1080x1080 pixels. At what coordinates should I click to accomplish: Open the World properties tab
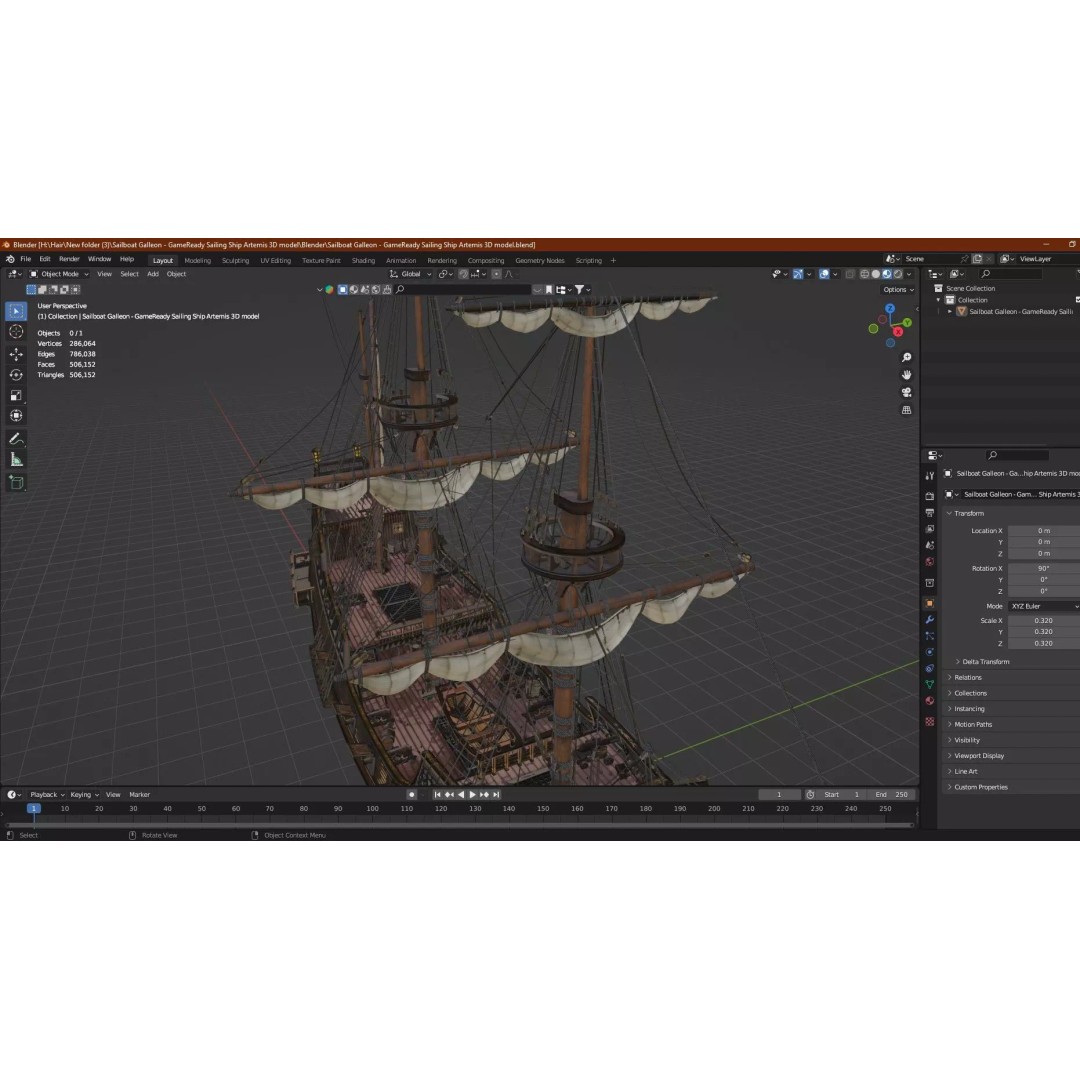(x=930, y=562)
